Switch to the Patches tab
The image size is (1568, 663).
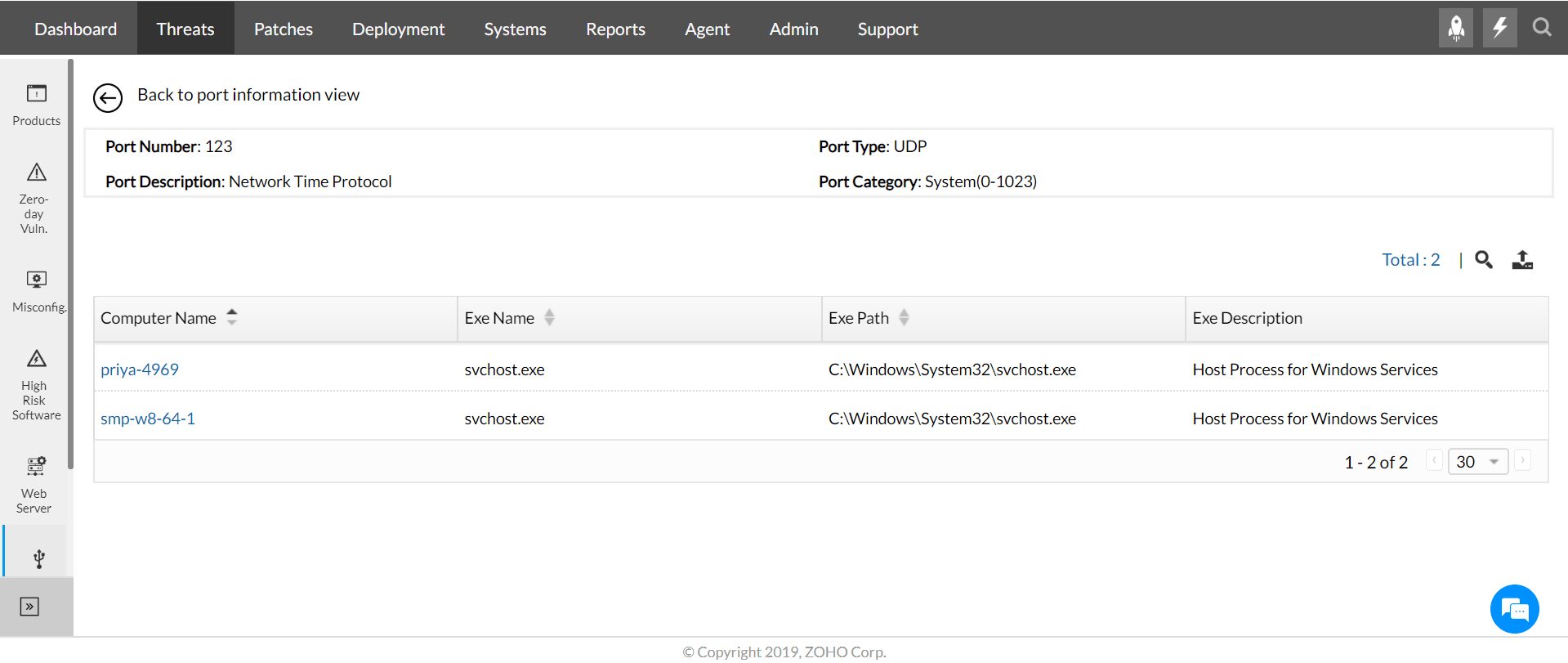pyautogui.click(x=283, y=29)
